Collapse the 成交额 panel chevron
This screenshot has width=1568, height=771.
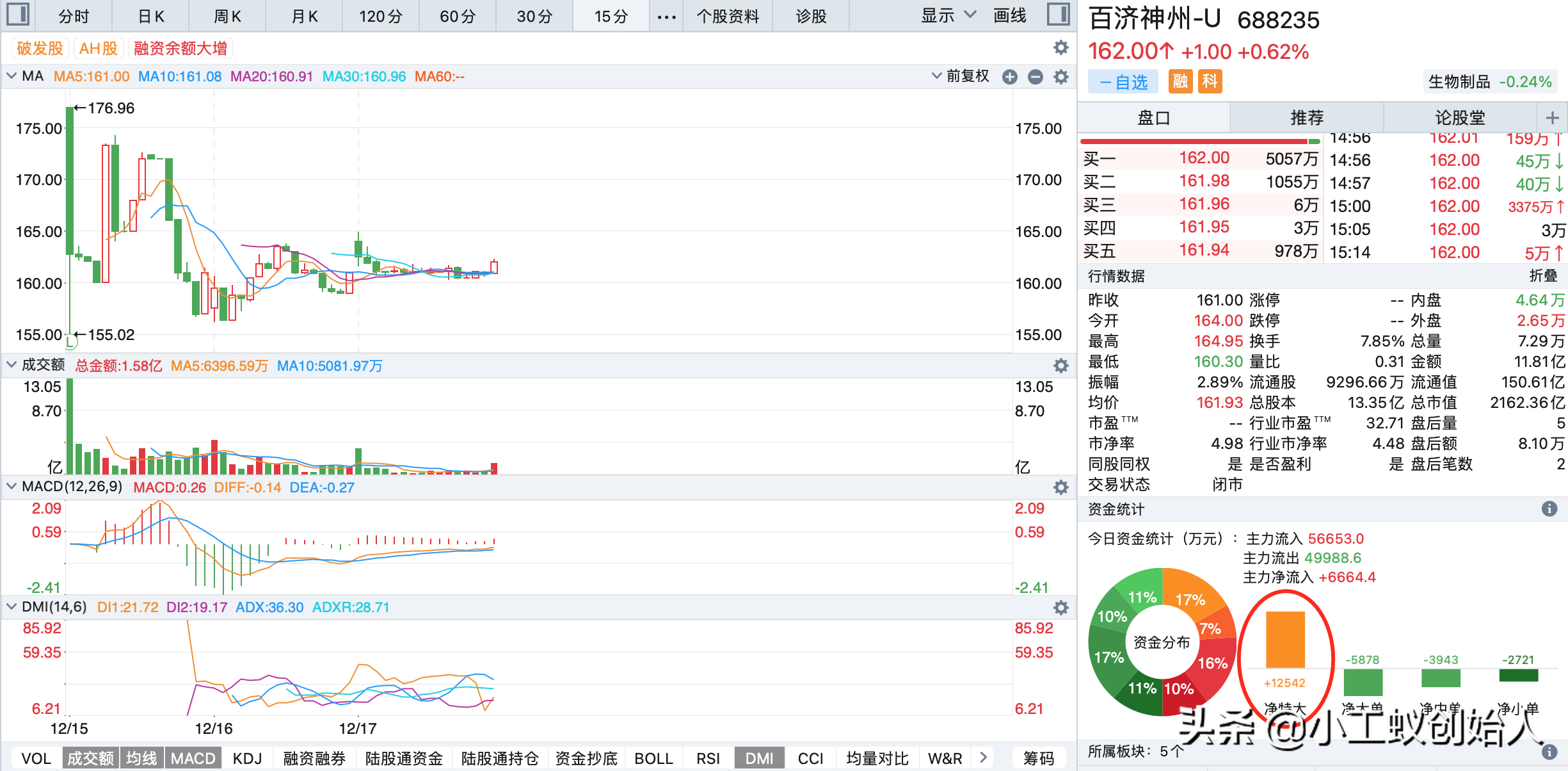click(x=12, y=365)
